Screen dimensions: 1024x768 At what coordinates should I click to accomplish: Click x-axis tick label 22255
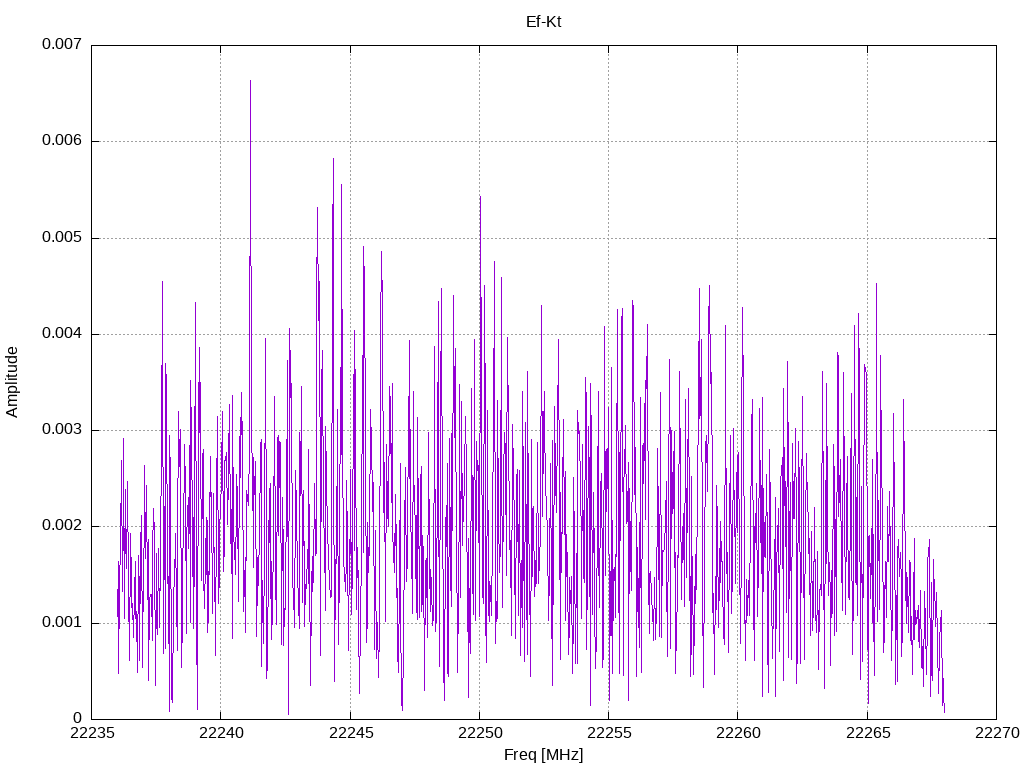(609, 733)
